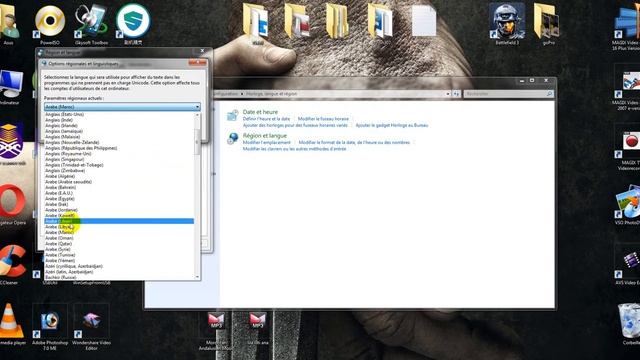Click the search magnifier in Control Panel

[549, 94]
